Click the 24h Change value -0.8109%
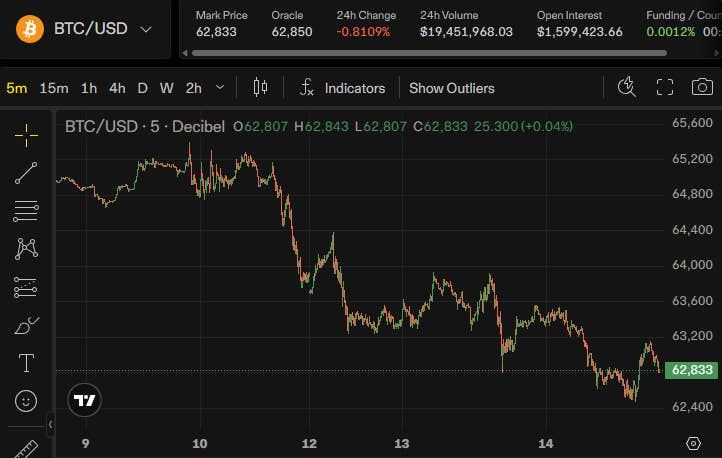 click(363, 32)
